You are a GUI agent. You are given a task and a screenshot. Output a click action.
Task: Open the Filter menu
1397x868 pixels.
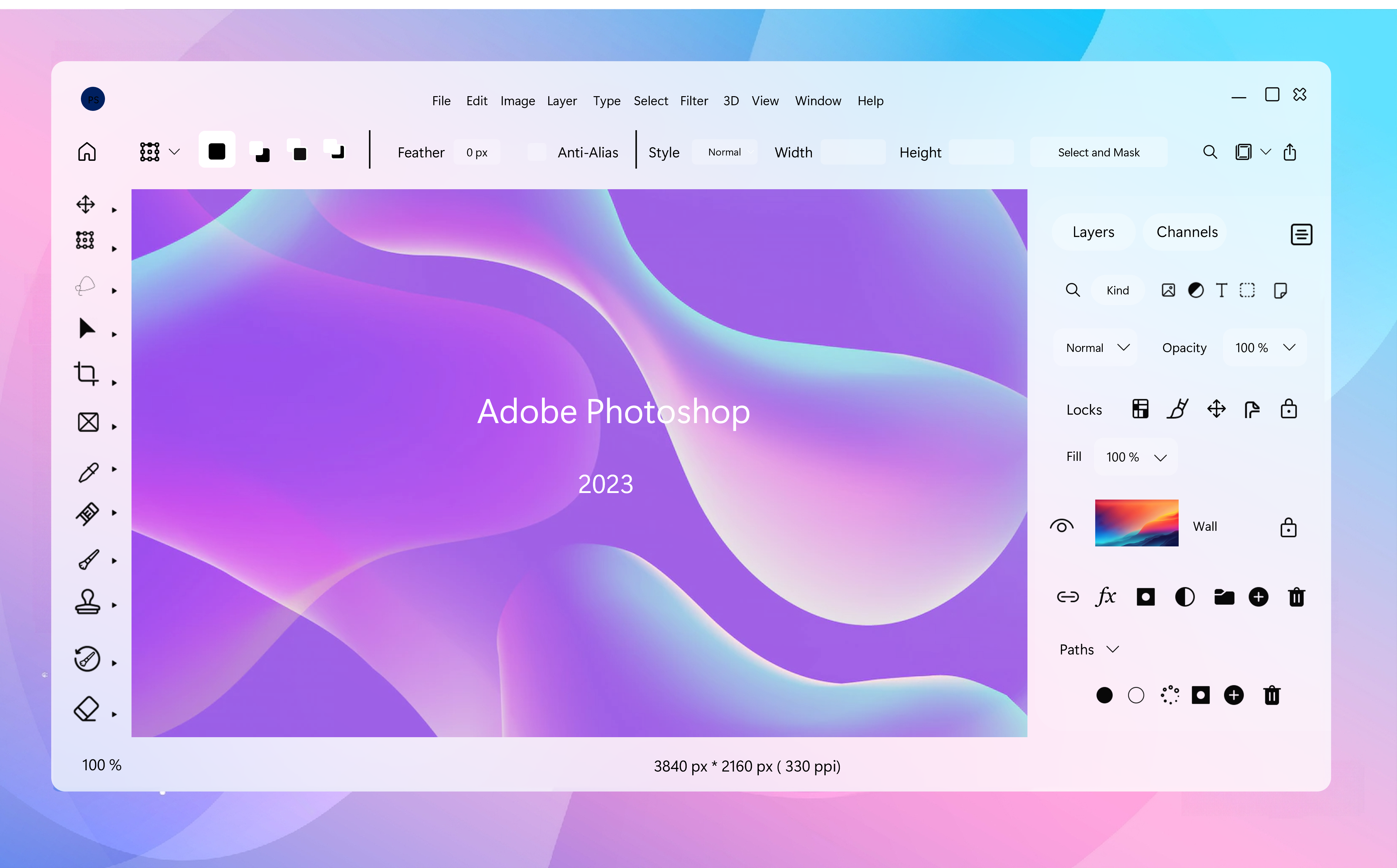[694, 101]
